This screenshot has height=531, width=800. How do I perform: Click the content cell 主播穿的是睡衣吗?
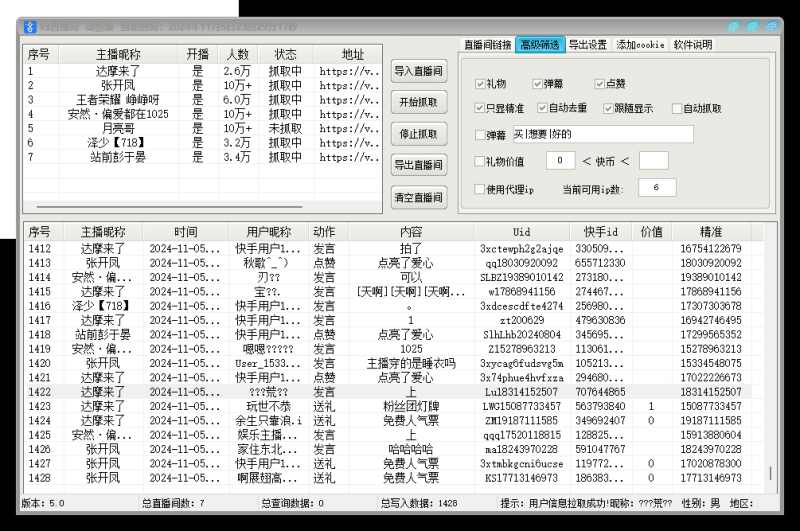pyautogui.click(x=411, y=363)
